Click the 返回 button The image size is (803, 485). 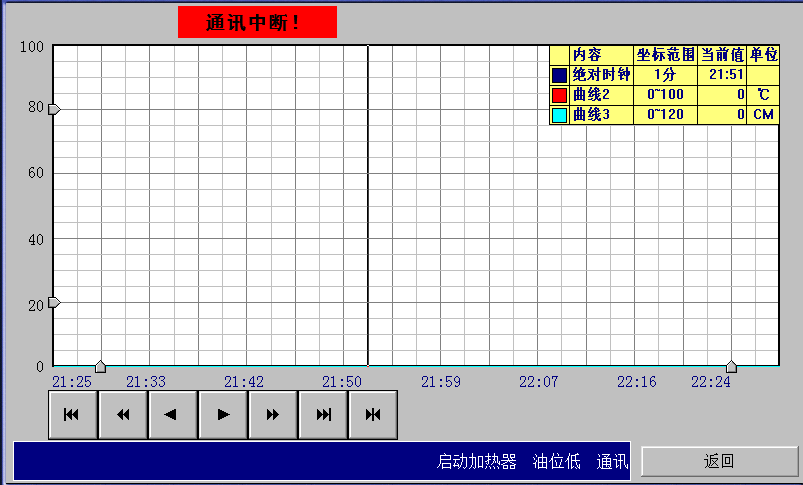(720, 461)
